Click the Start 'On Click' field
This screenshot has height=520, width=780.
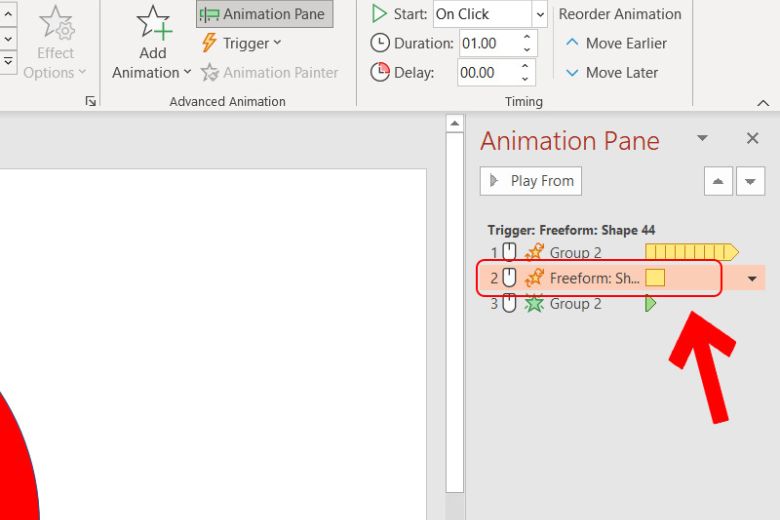pyautogui.click(x=483, y=14)
